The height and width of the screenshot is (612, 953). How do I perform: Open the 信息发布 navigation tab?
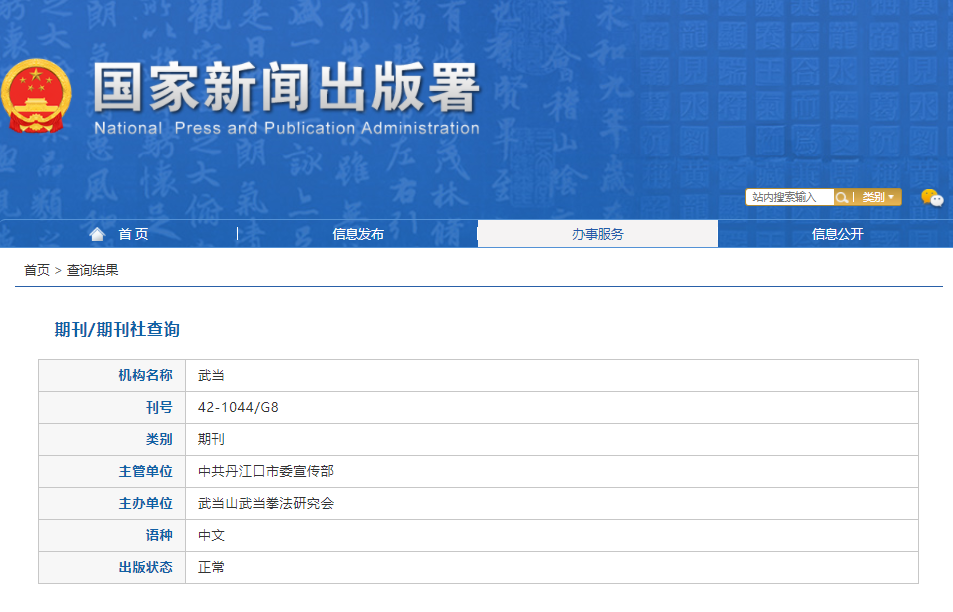tap(358, 234)
